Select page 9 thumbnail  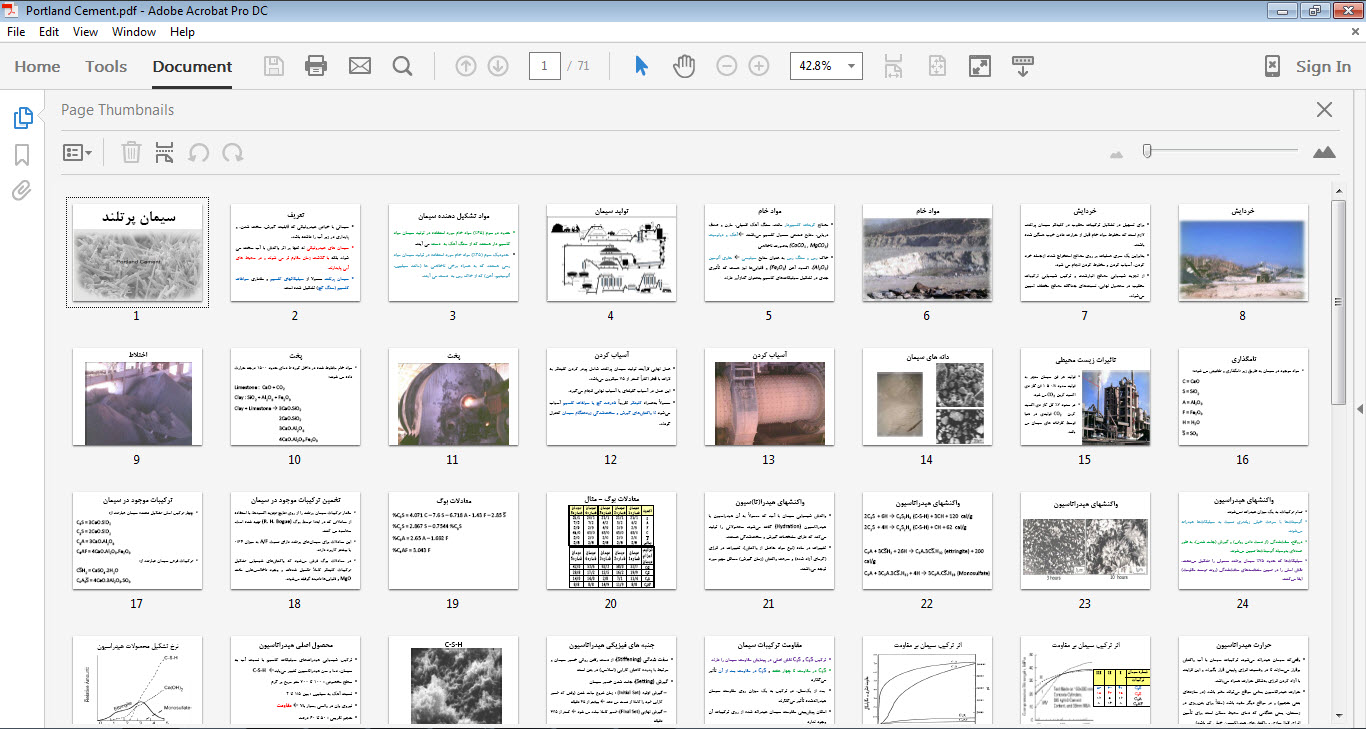coord(137,397)
